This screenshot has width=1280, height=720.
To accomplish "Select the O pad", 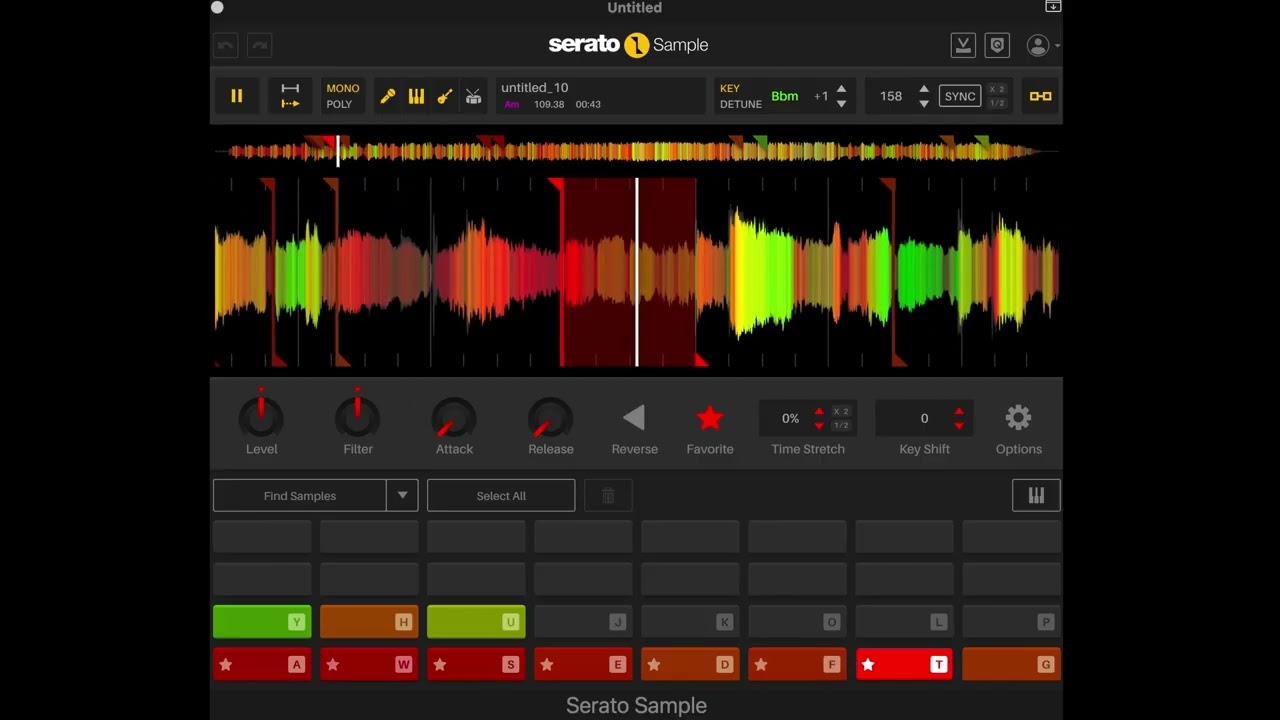I will pyautogui.click(x=797, y=622).
